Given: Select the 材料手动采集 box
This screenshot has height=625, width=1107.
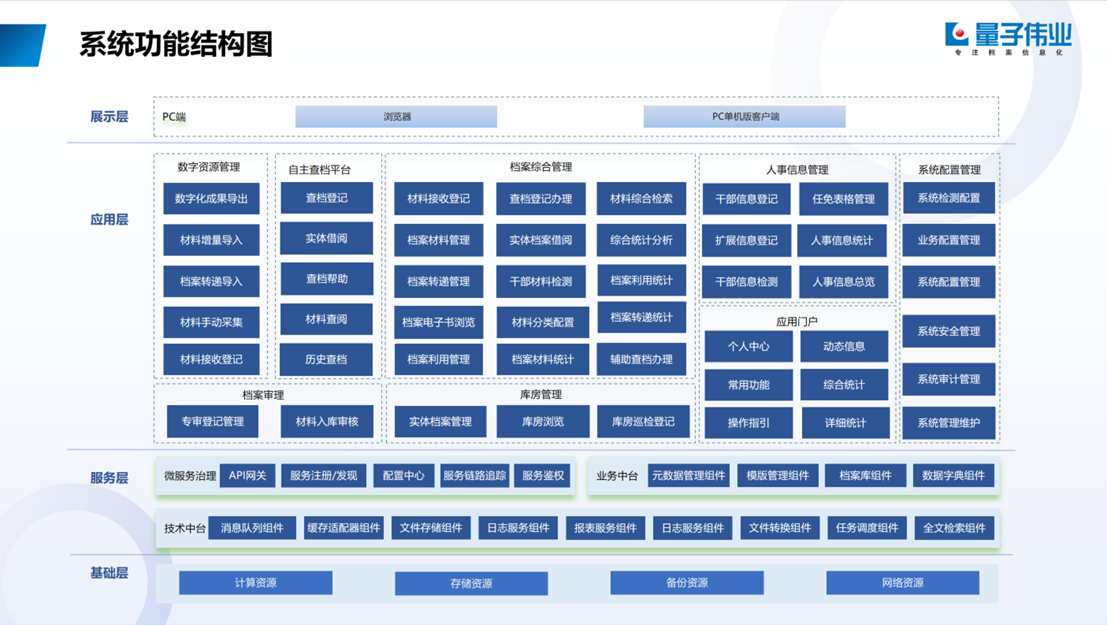Looking at the screenshot, I should tap(211, 322).
